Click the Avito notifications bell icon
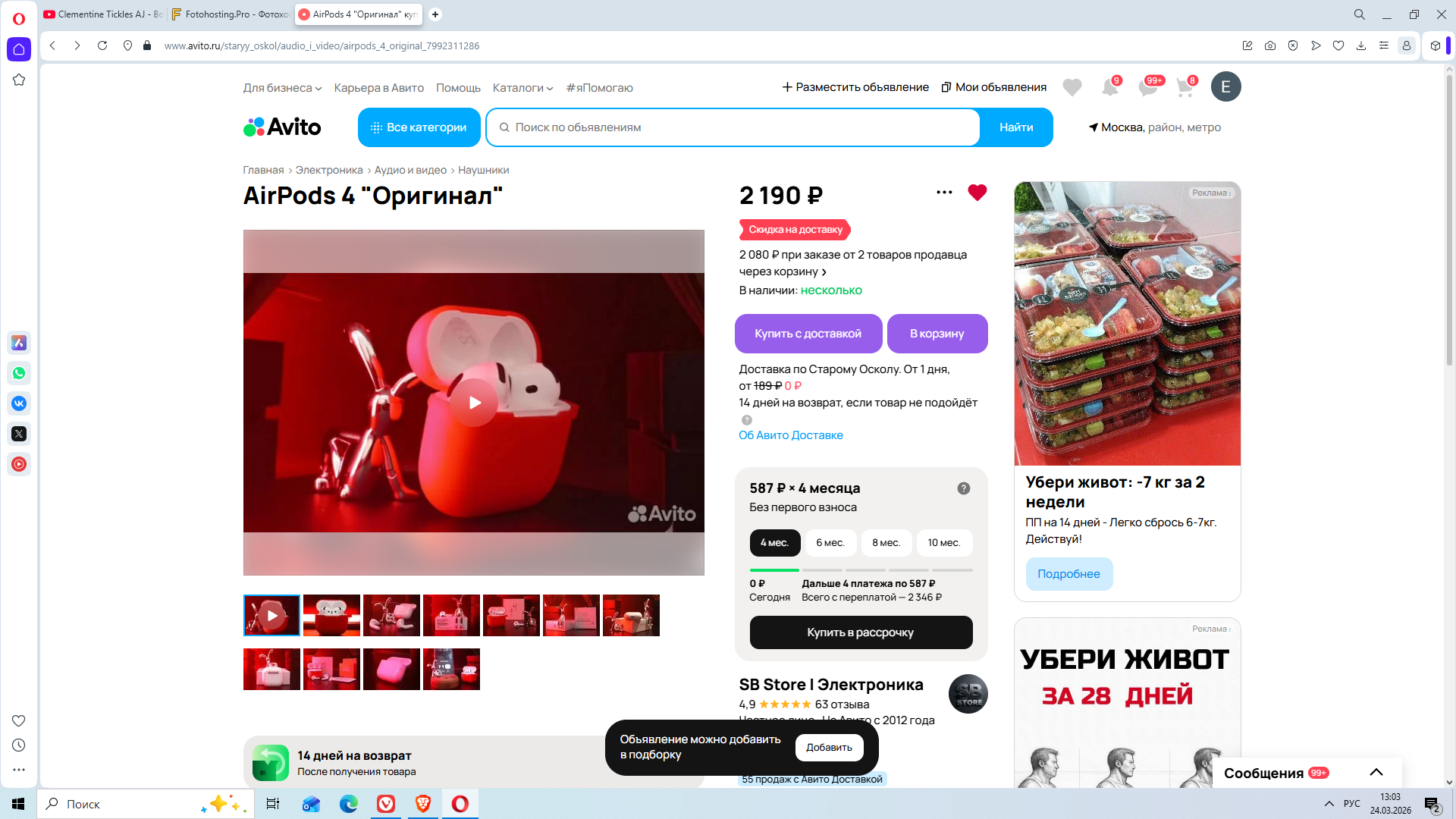1456x819 pixels. [x=1109, y=88]
